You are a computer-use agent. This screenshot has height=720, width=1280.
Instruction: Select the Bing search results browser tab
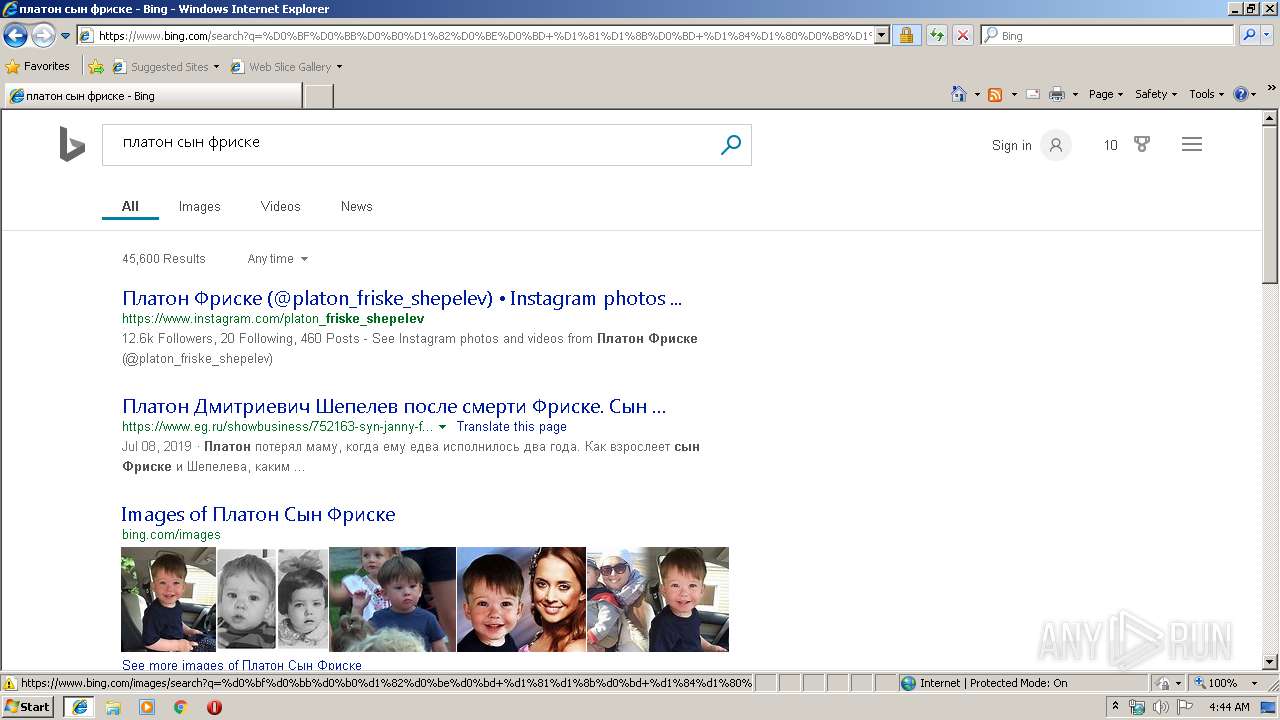(x=153, y=96)
